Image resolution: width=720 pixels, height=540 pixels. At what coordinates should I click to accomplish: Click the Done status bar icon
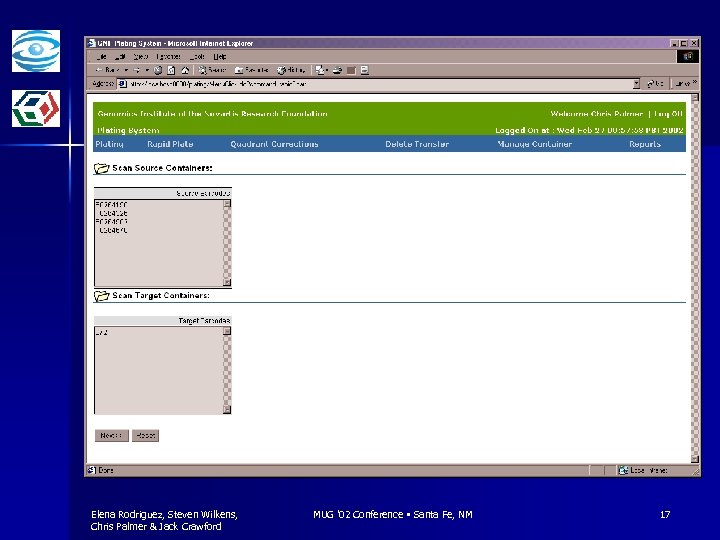pos(91,470)
